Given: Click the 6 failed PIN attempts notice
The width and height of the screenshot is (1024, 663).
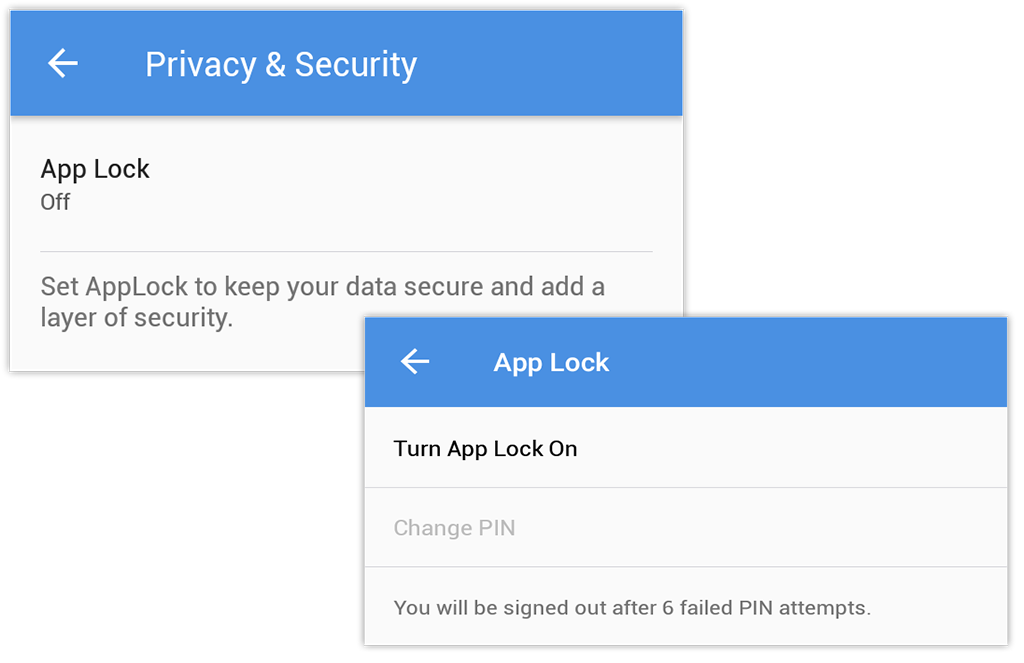Looking at the screenshot, I should tap(632, 607).
